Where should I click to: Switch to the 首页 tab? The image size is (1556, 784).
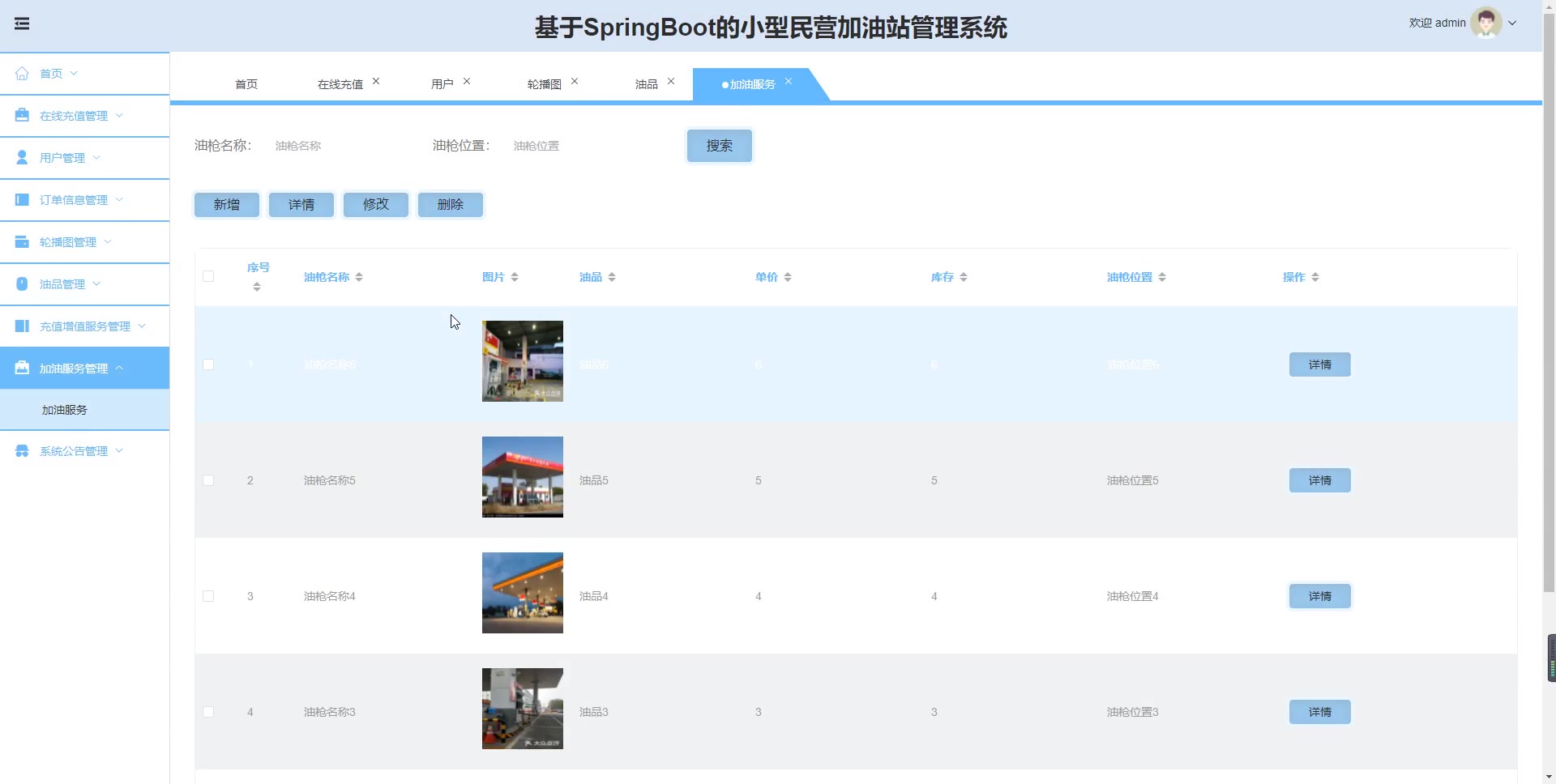246,84
